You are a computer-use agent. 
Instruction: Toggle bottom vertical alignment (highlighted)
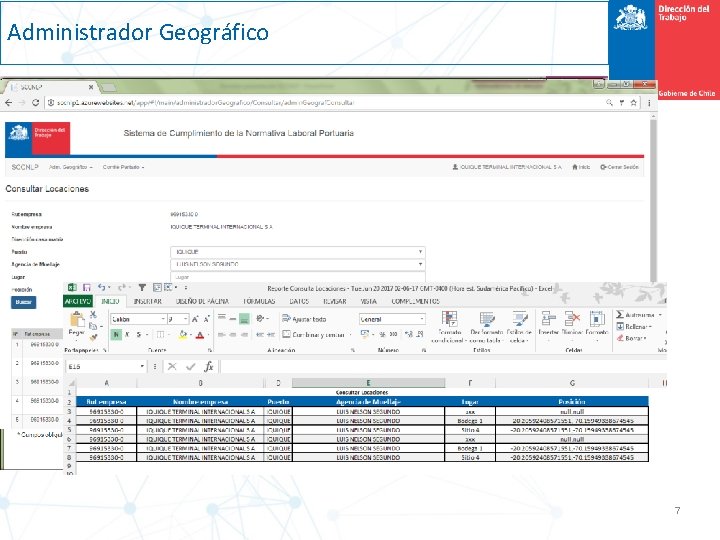click(244, 318)
